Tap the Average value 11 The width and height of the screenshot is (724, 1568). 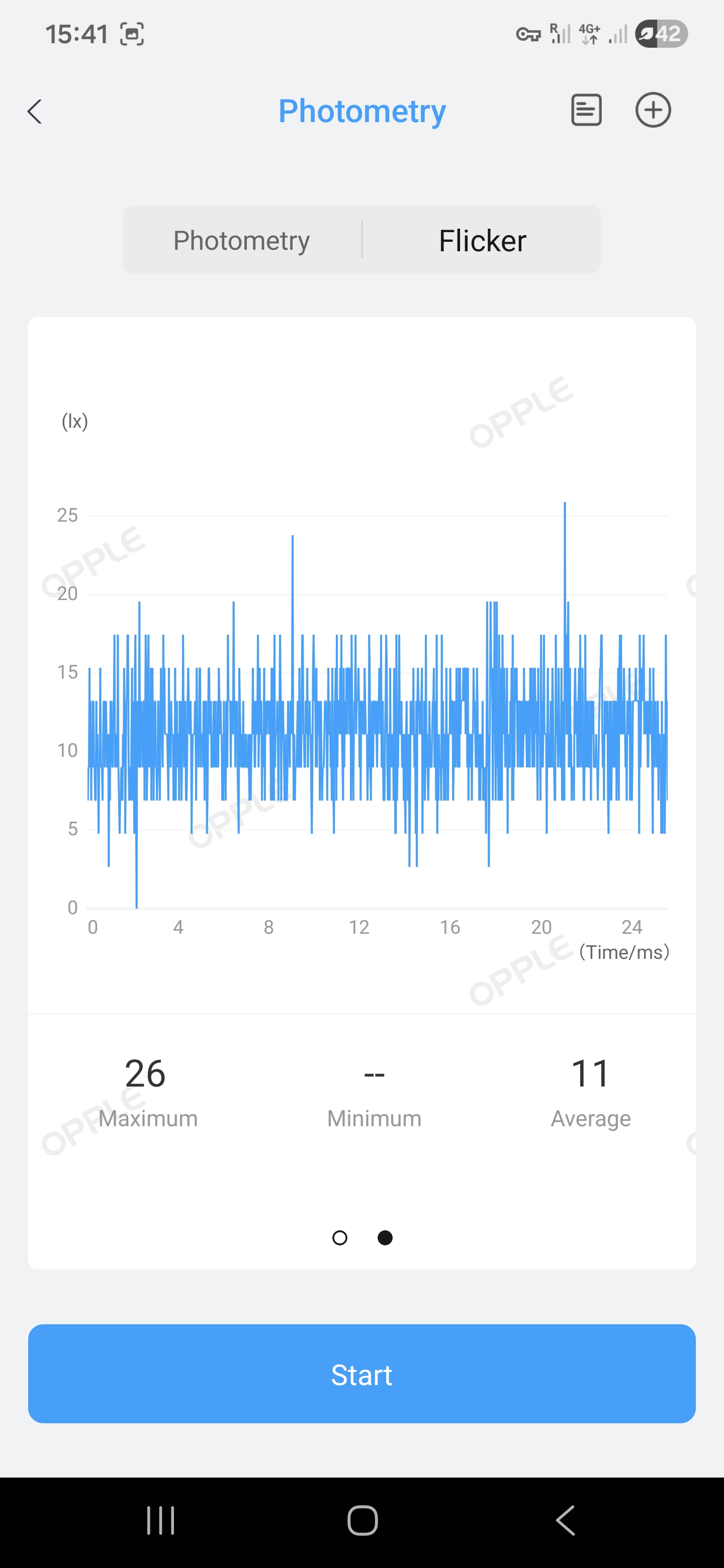590,1073
